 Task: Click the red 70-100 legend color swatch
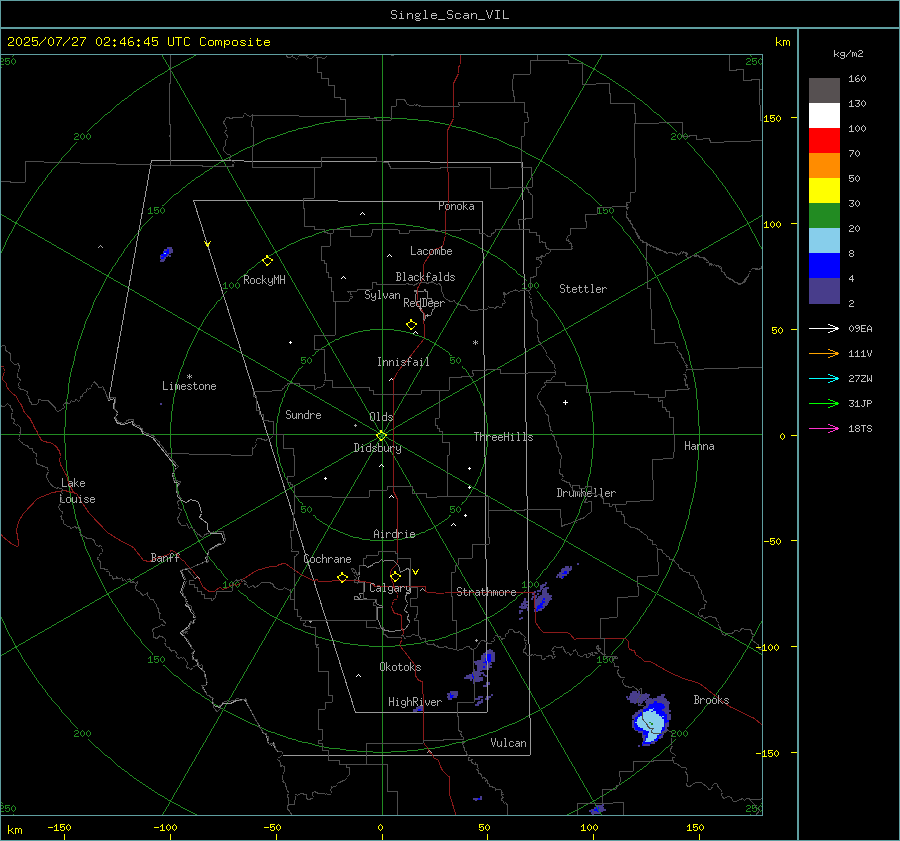coord(824,141)
